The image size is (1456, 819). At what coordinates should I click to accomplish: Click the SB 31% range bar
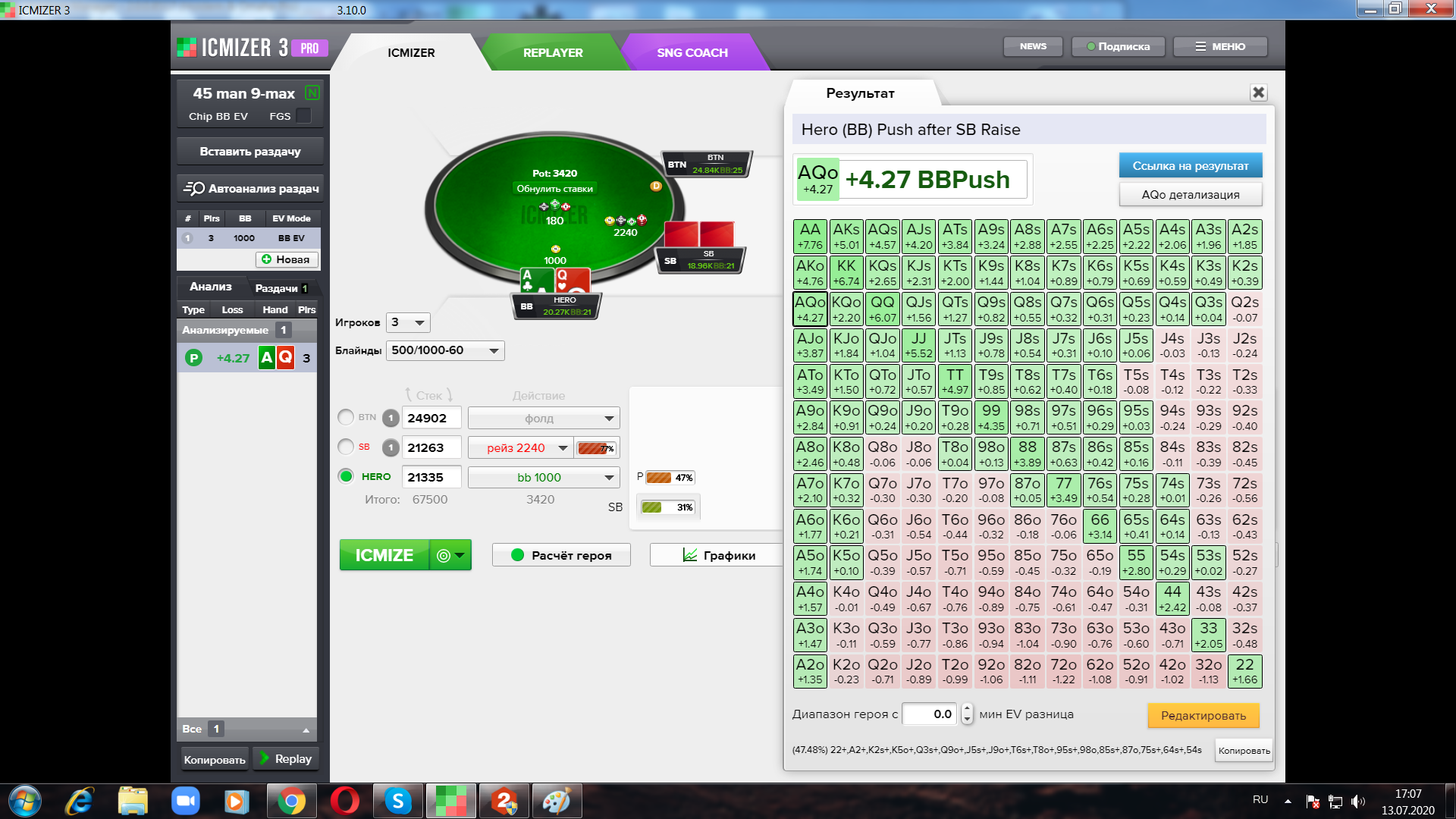(x=667, y=507)
